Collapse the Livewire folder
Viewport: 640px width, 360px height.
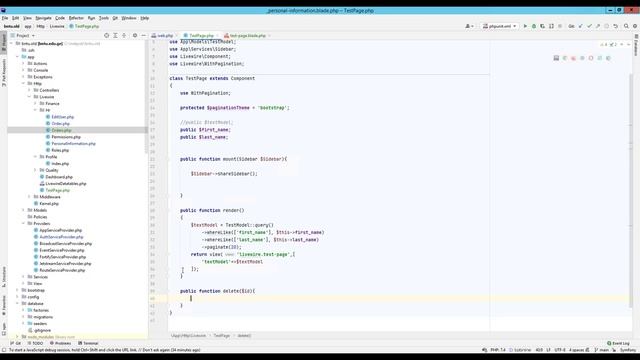pos(29,97)
